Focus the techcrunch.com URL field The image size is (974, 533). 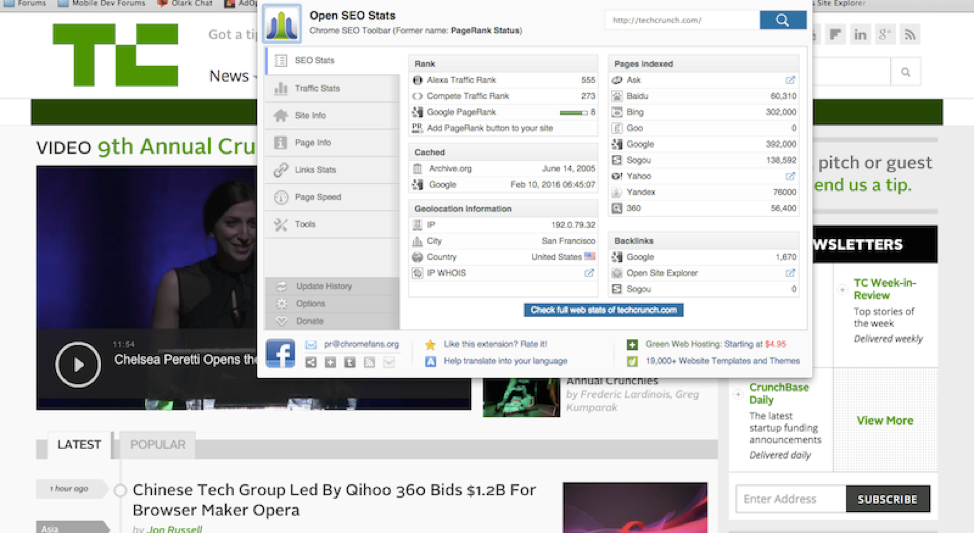682,20
